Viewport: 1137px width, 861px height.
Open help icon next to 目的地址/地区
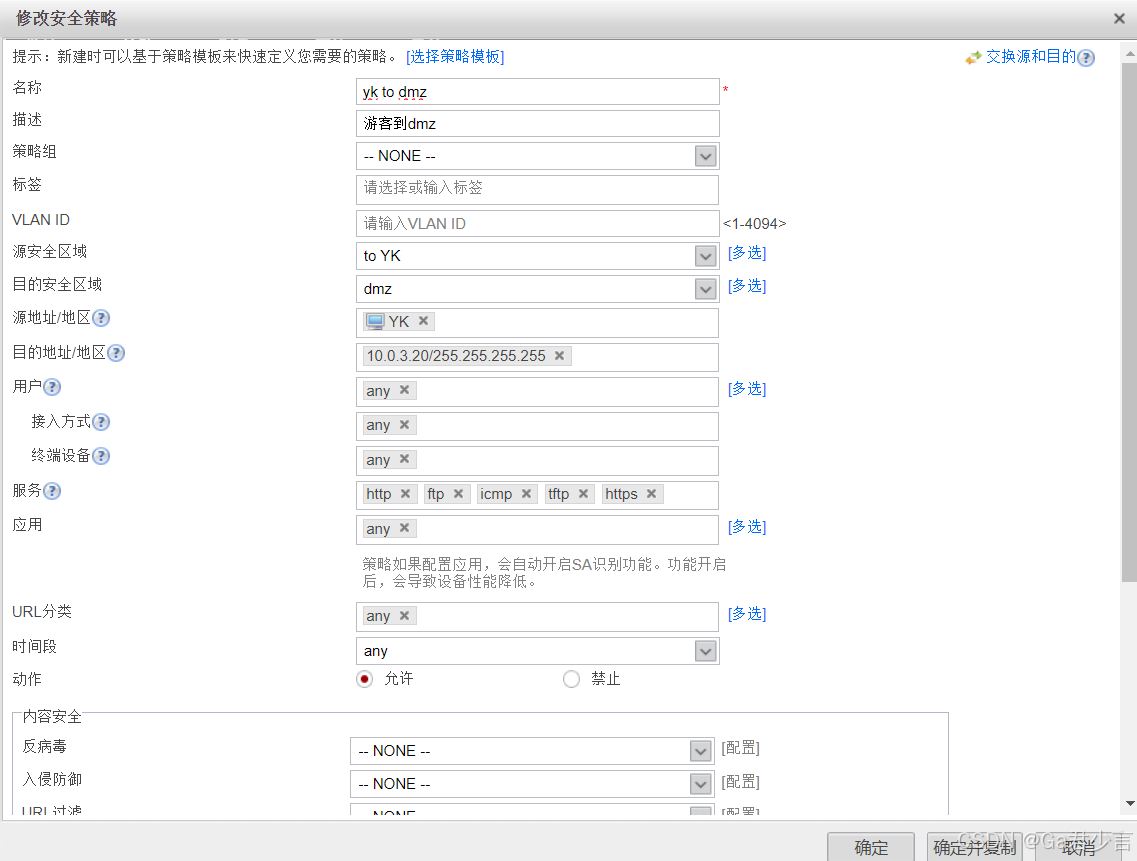(116, 353)
